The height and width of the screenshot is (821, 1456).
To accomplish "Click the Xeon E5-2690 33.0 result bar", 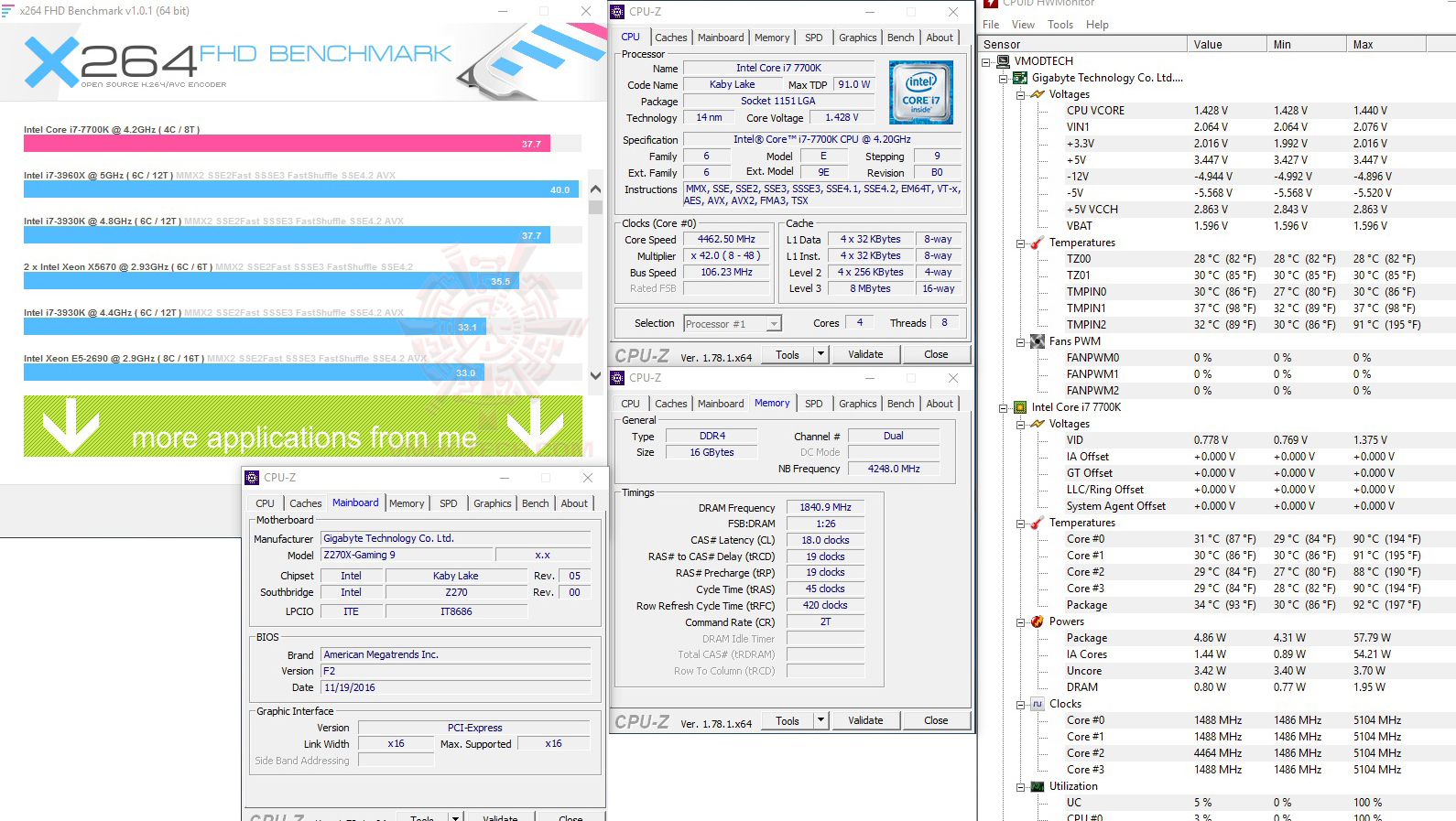I will (254, 373).
